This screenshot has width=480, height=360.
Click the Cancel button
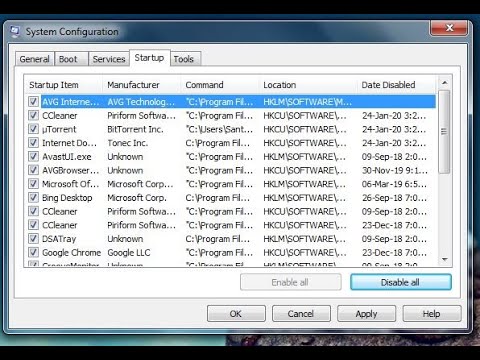tap(301, 314)
